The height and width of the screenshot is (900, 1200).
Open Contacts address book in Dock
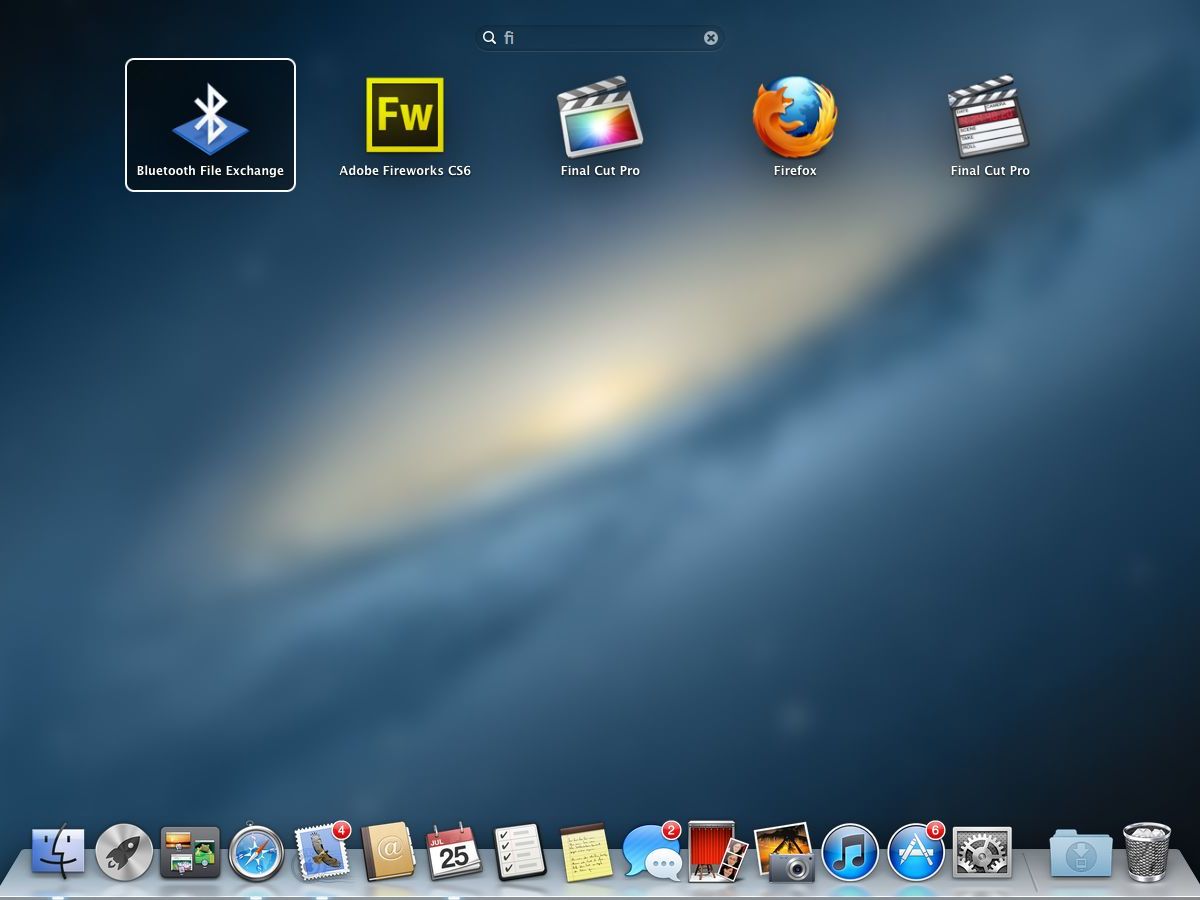tap(388, 852)
